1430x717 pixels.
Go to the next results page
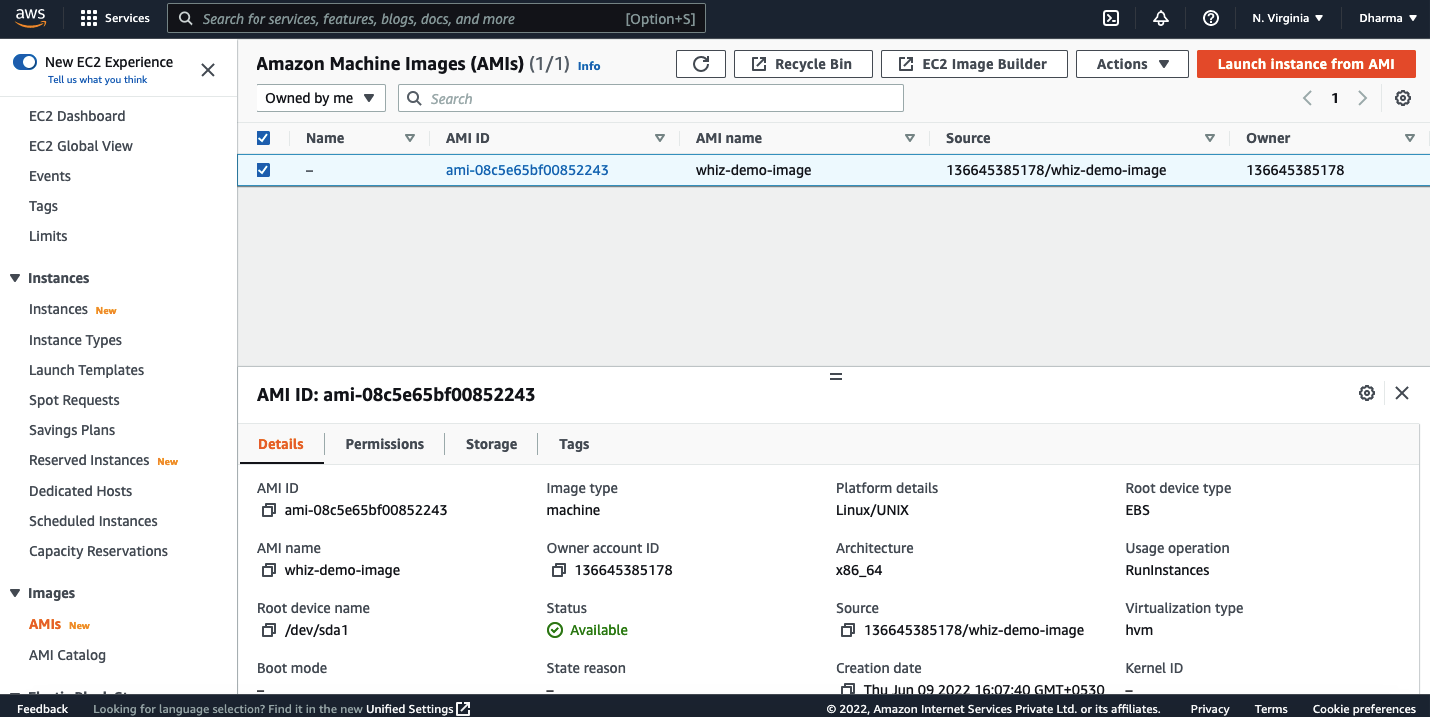click(x=1362, y=98)
